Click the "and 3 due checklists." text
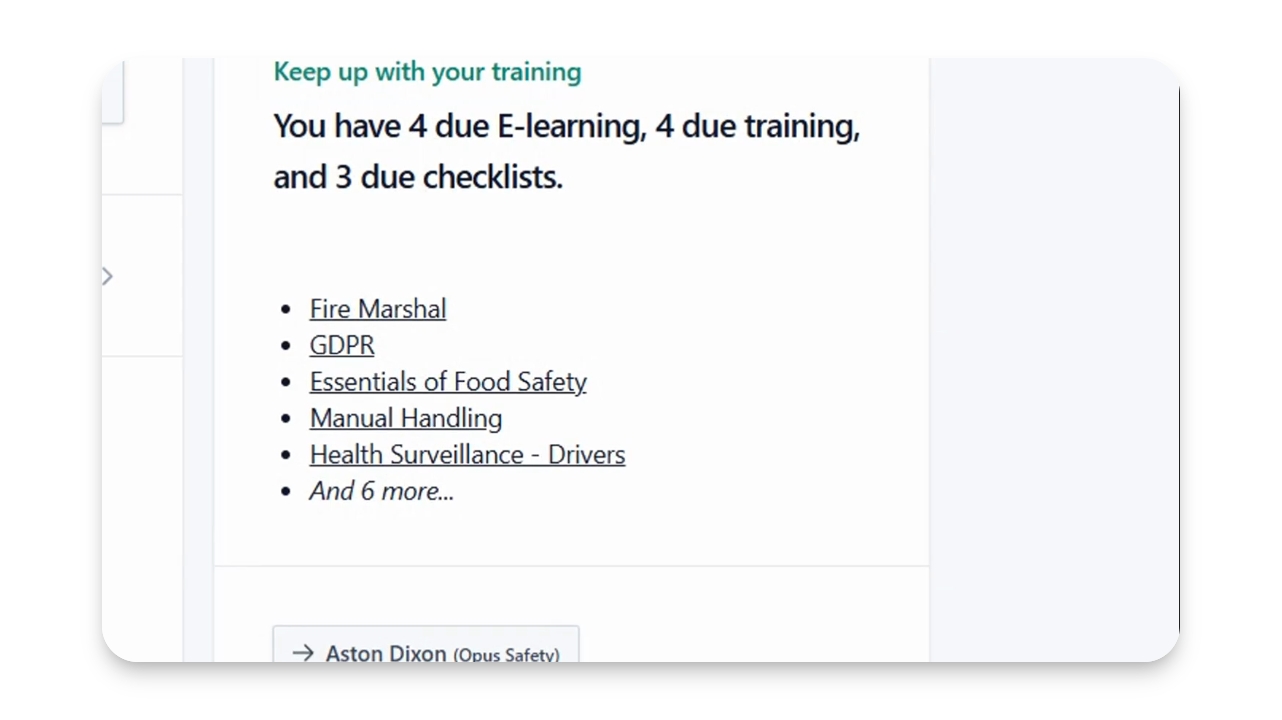The image size is (1282, 720). (418, 177)
